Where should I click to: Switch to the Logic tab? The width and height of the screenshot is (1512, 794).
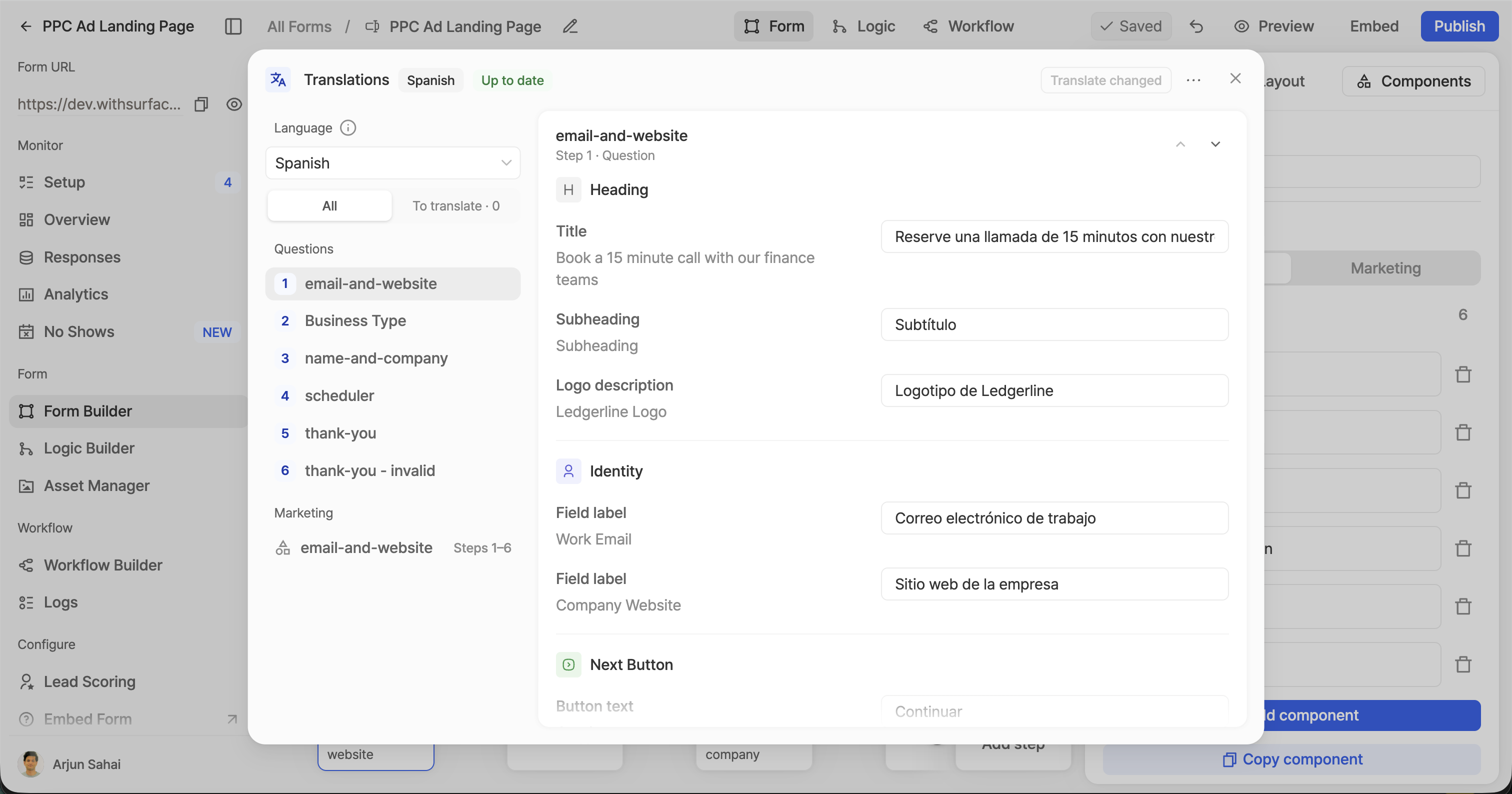click(x=863, y=26)
